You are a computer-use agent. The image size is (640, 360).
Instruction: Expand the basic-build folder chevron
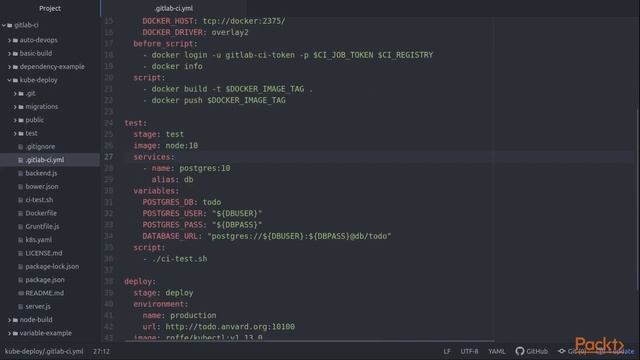click(x=9, y=53)
